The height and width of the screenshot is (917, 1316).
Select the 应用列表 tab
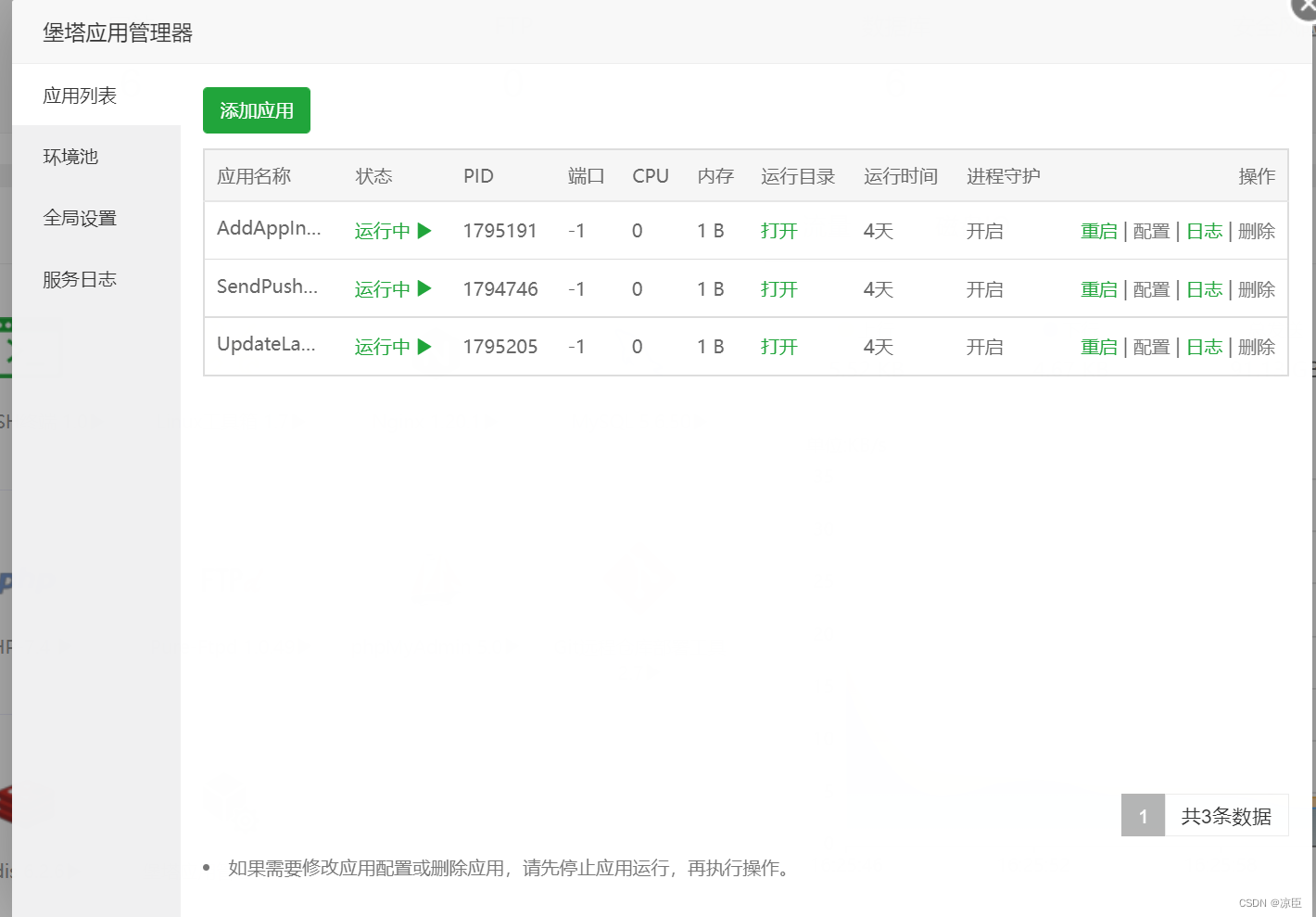click(x=79, y=95)
